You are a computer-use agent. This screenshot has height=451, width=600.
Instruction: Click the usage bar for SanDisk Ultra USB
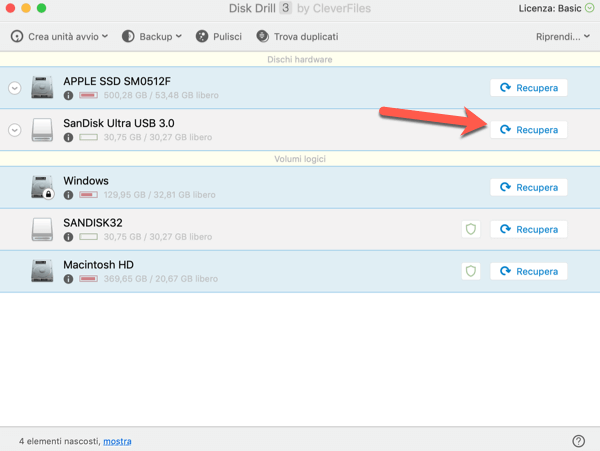(88, 137)
